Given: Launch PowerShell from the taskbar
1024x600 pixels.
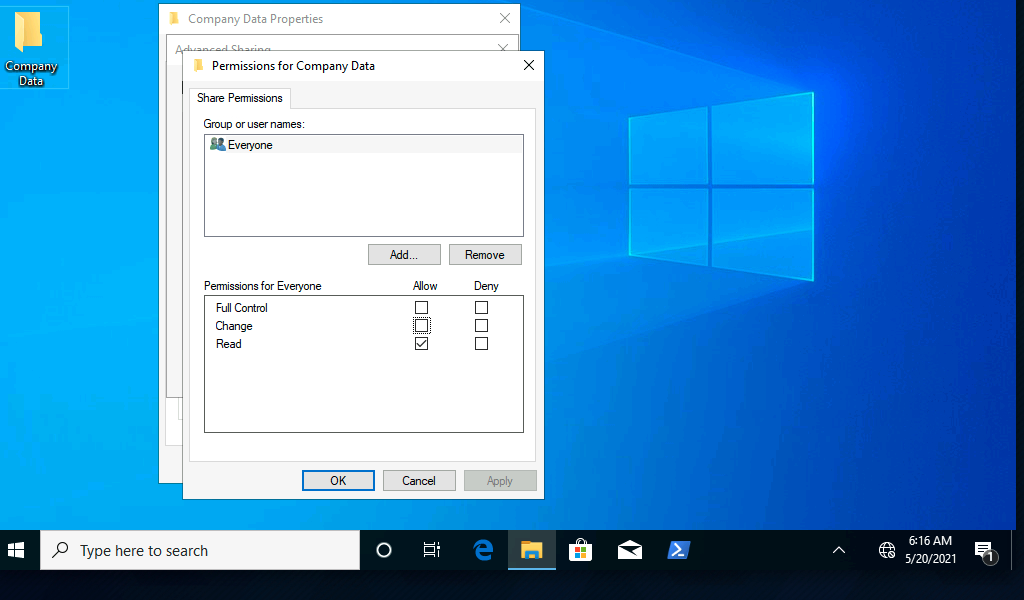Looking at the screenshot, I should (679, 550).
